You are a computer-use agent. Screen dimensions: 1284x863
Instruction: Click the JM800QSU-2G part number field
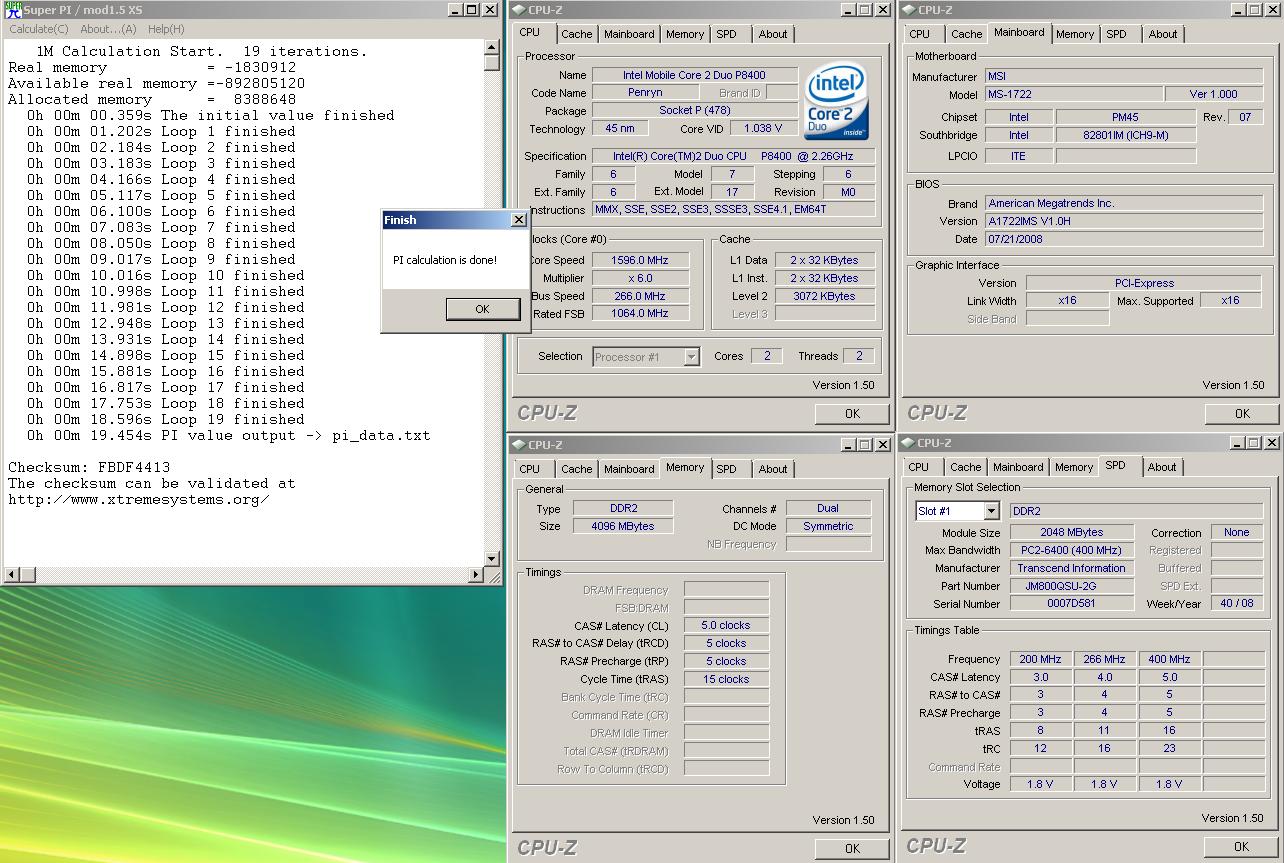click(1071, 586)
